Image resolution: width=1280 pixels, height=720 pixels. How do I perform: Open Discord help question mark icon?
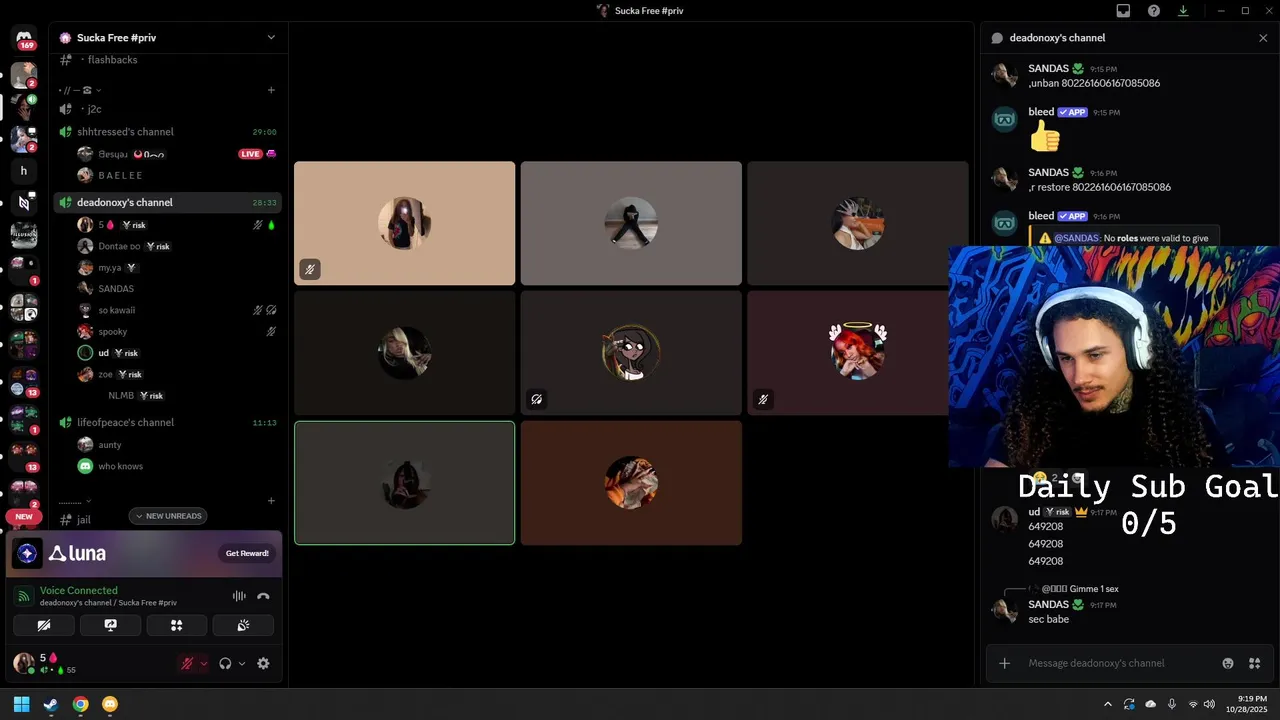tap(1154, 11)
